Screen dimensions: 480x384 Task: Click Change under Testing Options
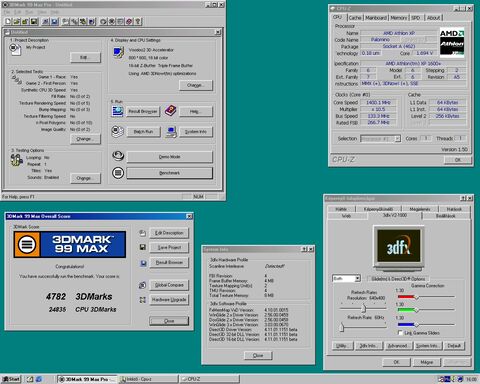[85, 178]
